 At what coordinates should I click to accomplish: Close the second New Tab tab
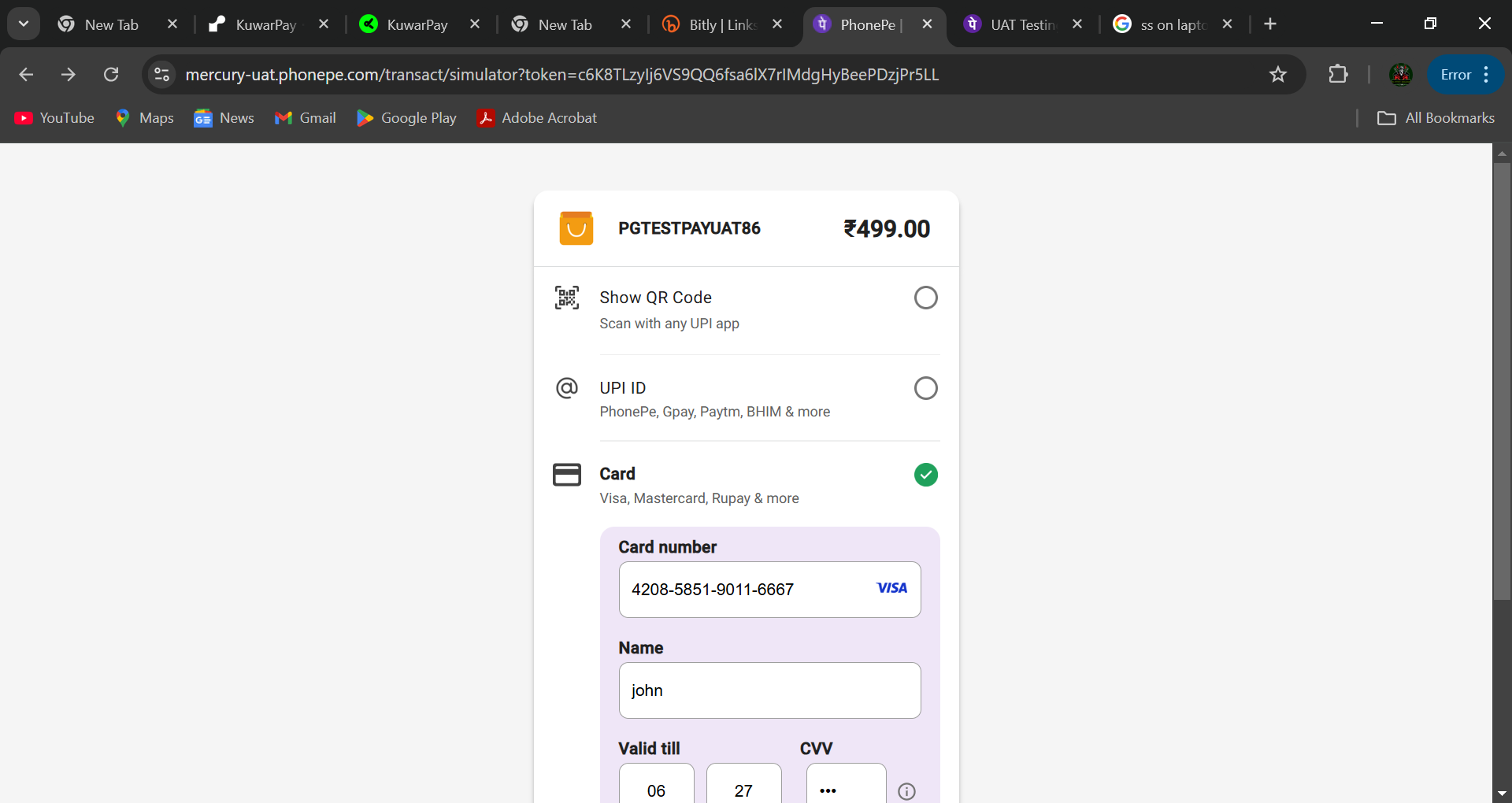point(626,24)
